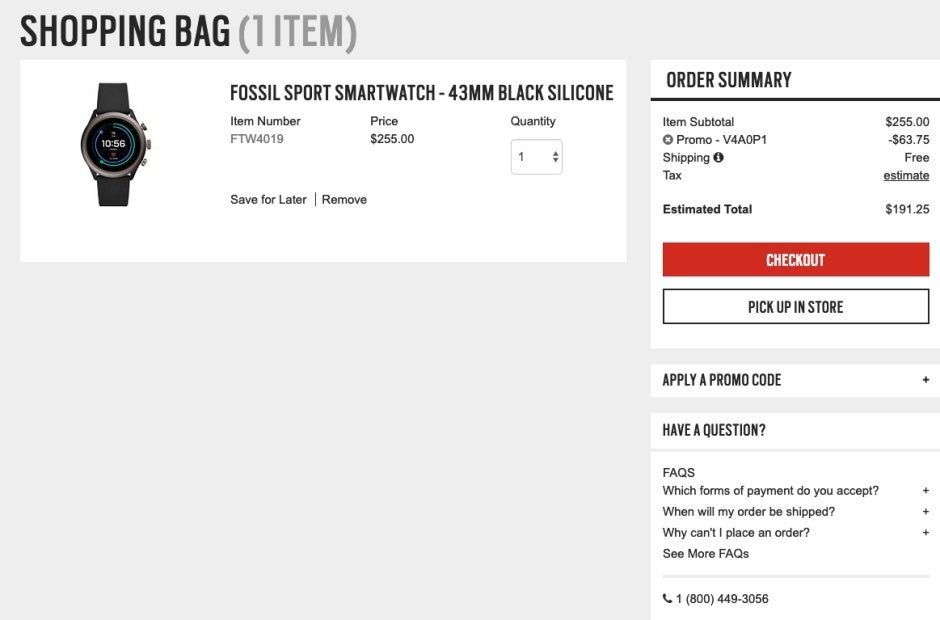Save the smartwatch for later
Image resolution: width=940 pixels, height=620 pixels.
[268, 200]
